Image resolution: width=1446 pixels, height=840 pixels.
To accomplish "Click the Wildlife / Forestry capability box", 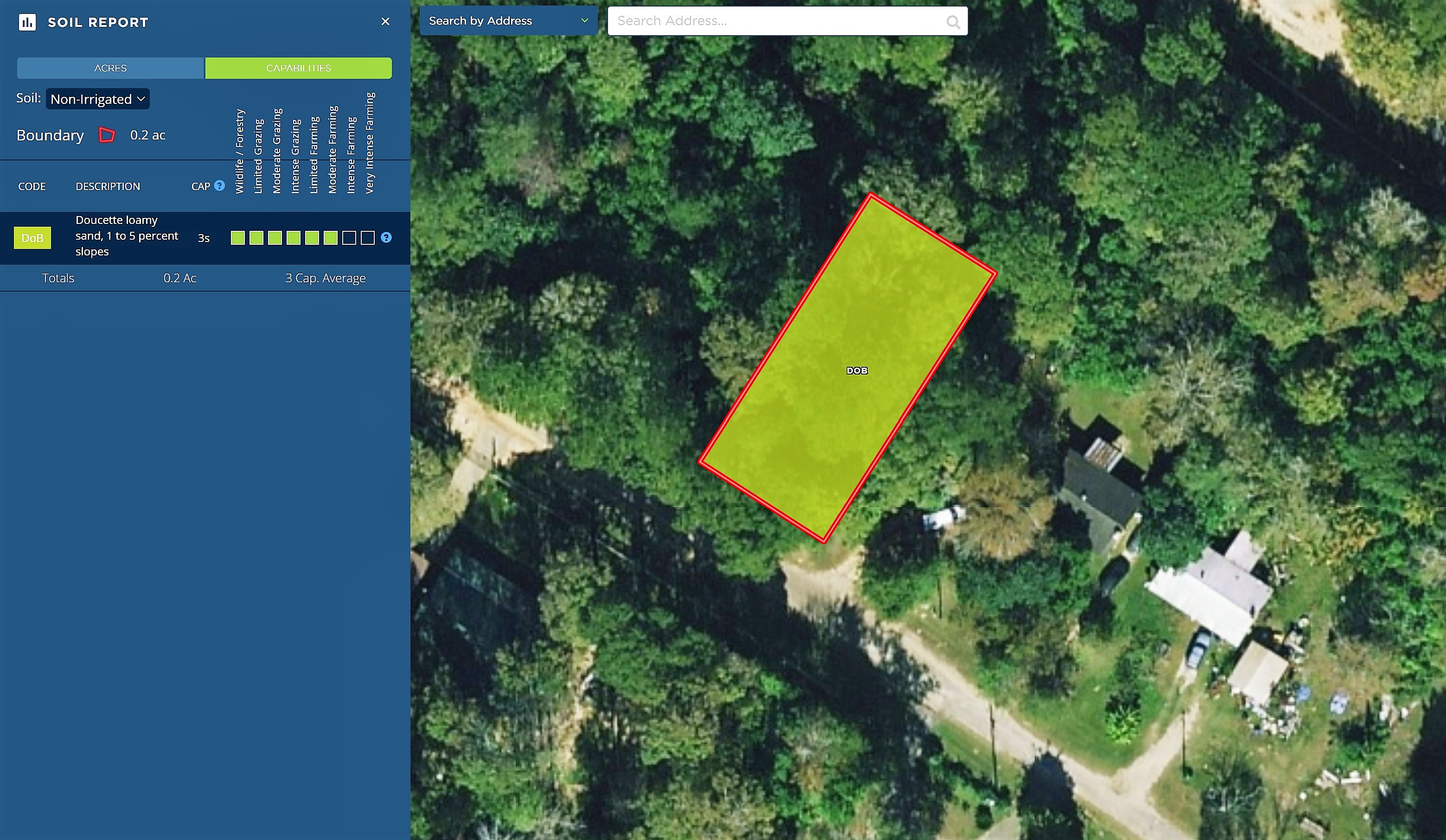I will click(x=238, y=237).
